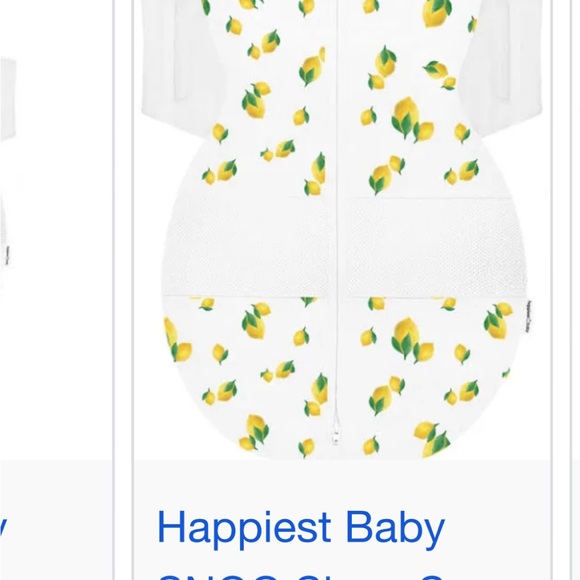Click the small tag on the left card's product image
Image resolution: width=580 pixels, height=580 pixels.
click(7, 255)
